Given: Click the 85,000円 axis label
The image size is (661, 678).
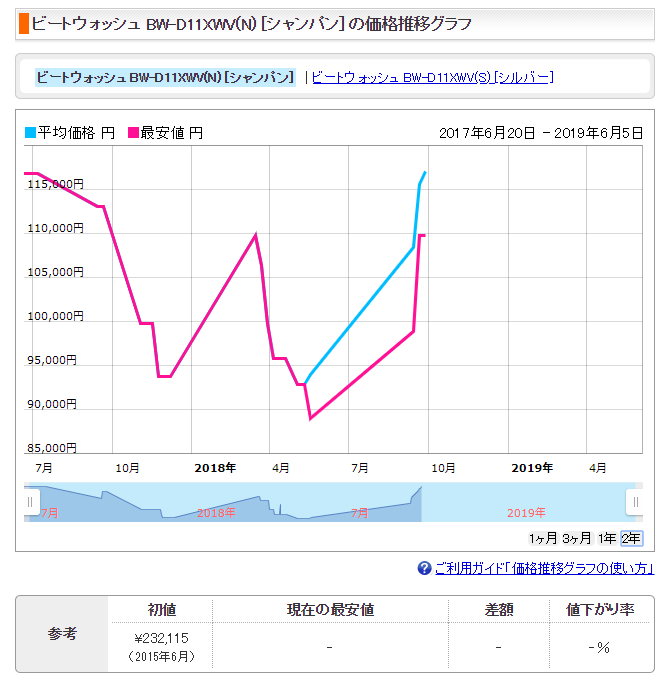Looking at the screenshot, I should (52, 448).
